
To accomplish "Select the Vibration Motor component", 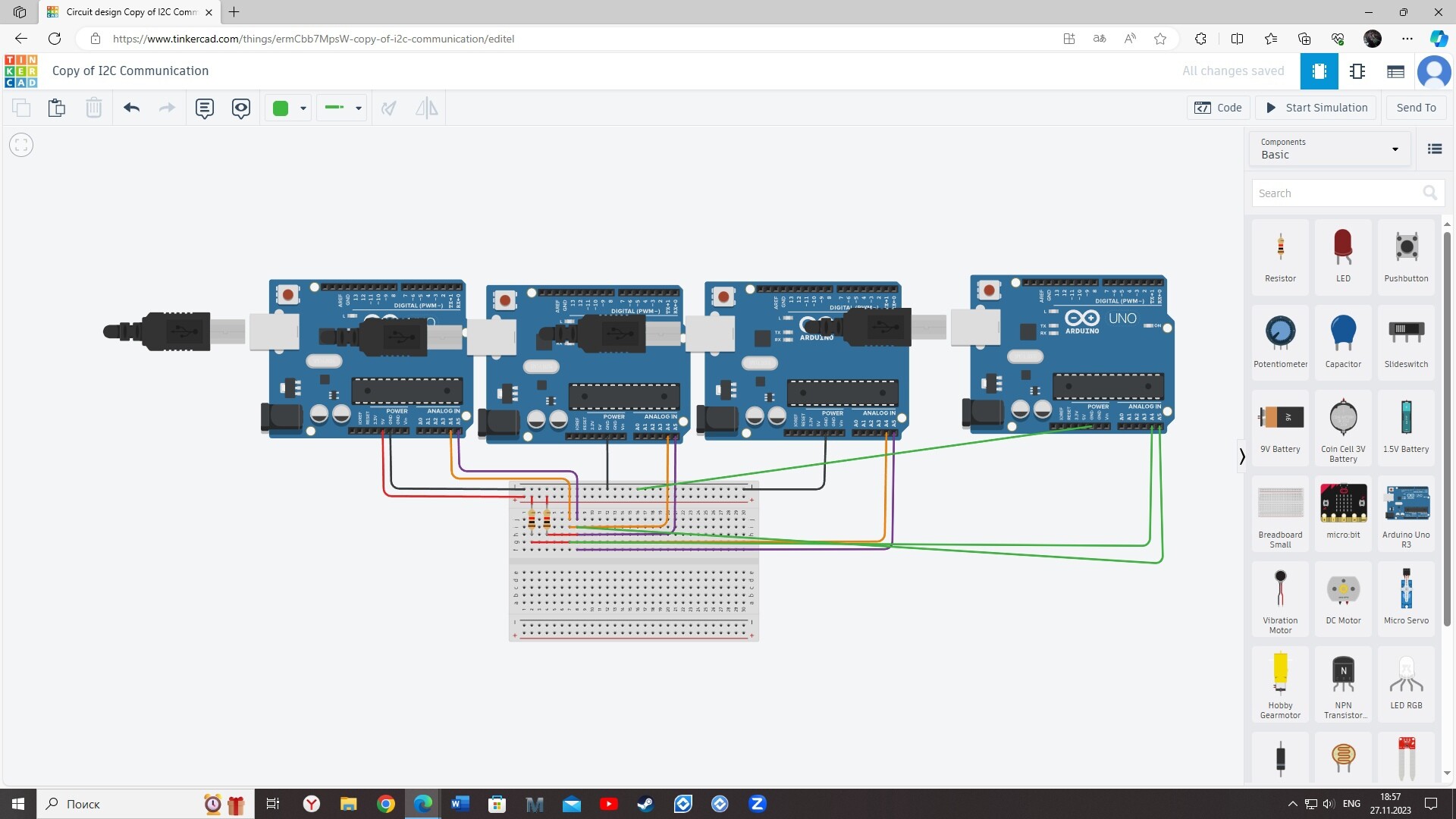I will [x=1280, y=599].
